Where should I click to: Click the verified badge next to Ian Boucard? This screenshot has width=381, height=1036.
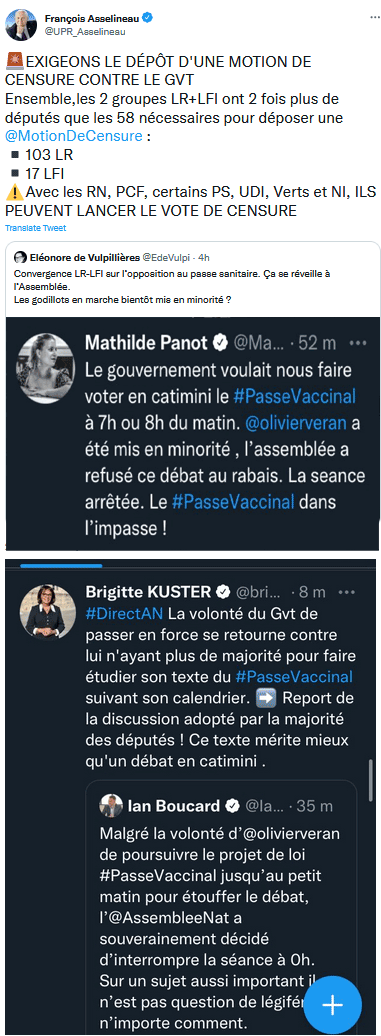click(232, 806)
